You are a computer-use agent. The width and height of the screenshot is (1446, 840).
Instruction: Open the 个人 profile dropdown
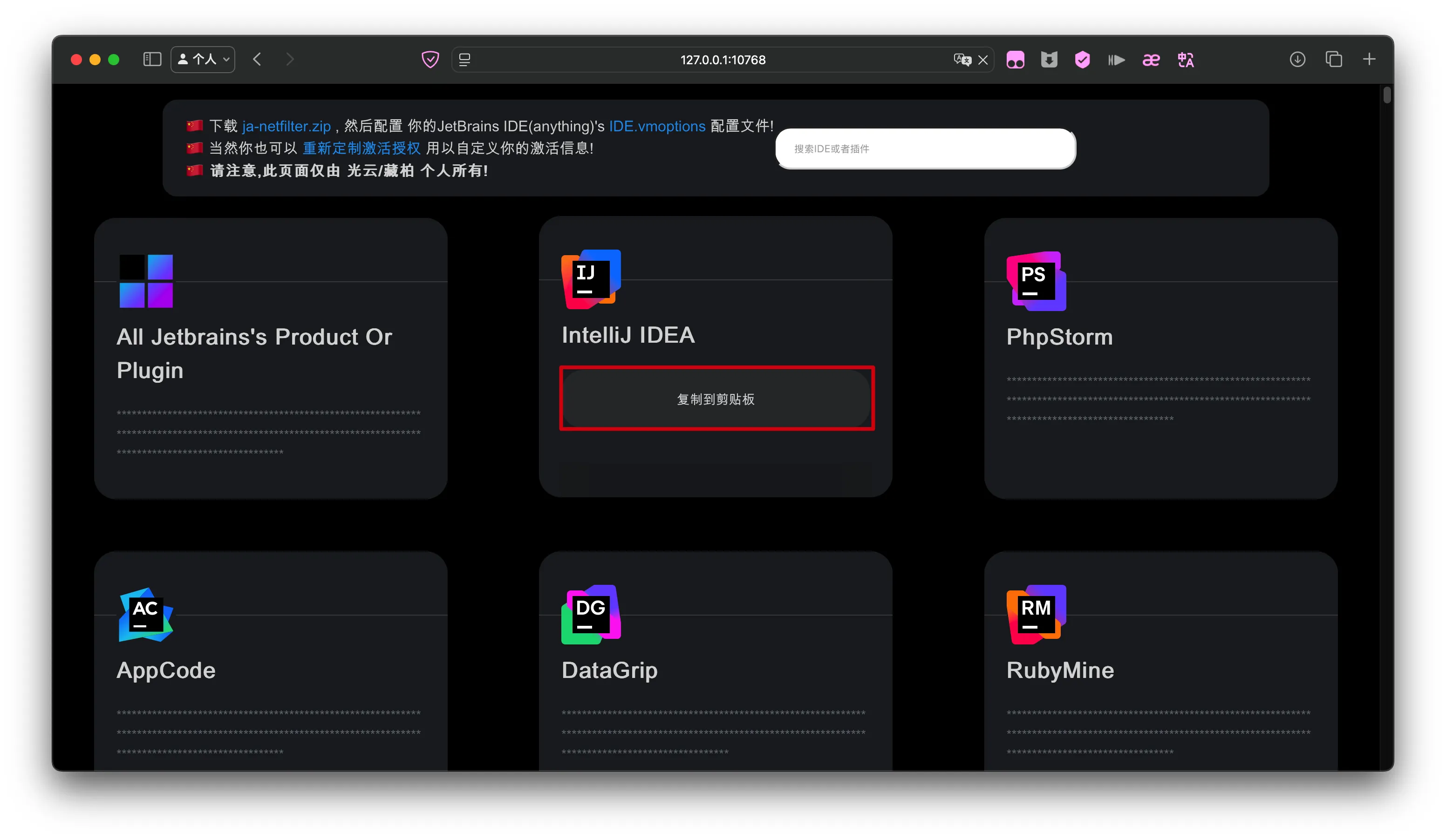[x=203, y=60]
